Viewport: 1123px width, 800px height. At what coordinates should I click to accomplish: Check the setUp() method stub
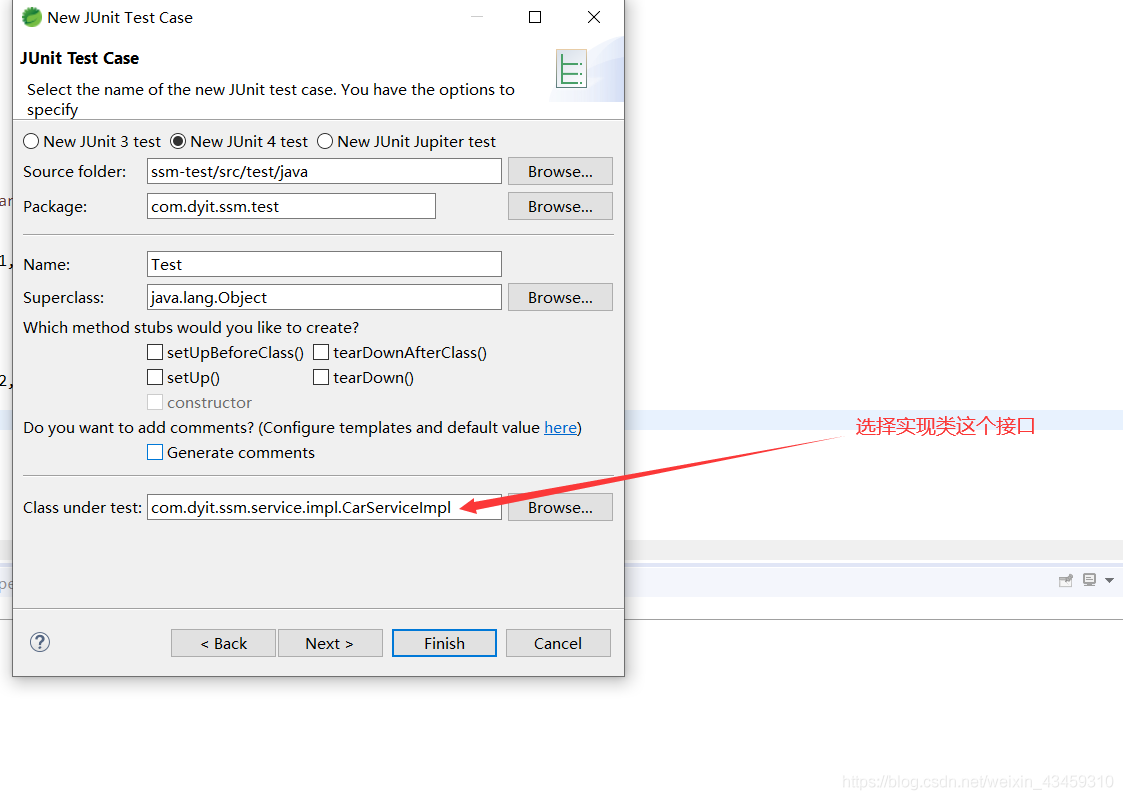(x=155, y=377)
